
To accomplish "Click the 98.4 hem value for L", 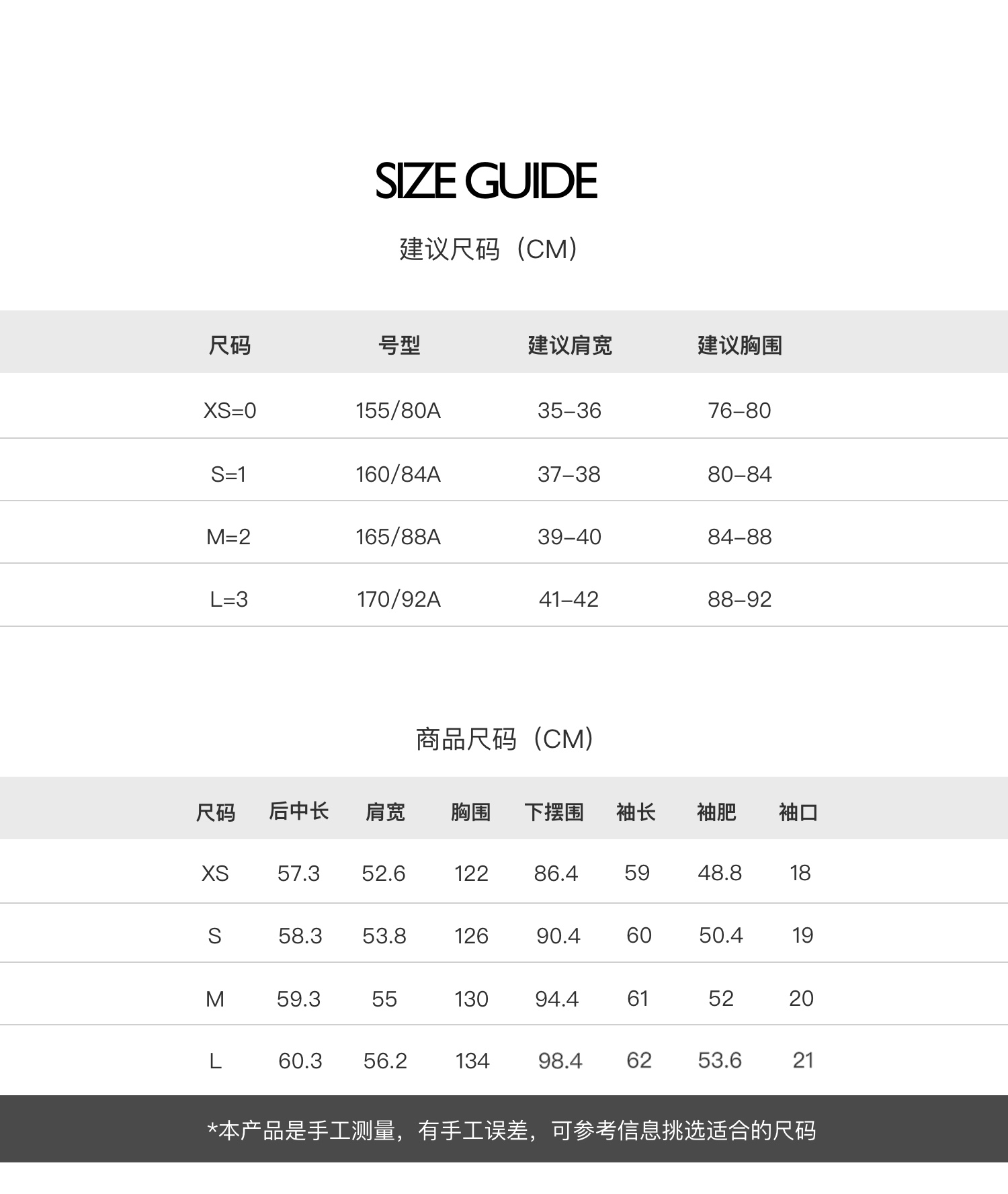I will point(560,1061).
